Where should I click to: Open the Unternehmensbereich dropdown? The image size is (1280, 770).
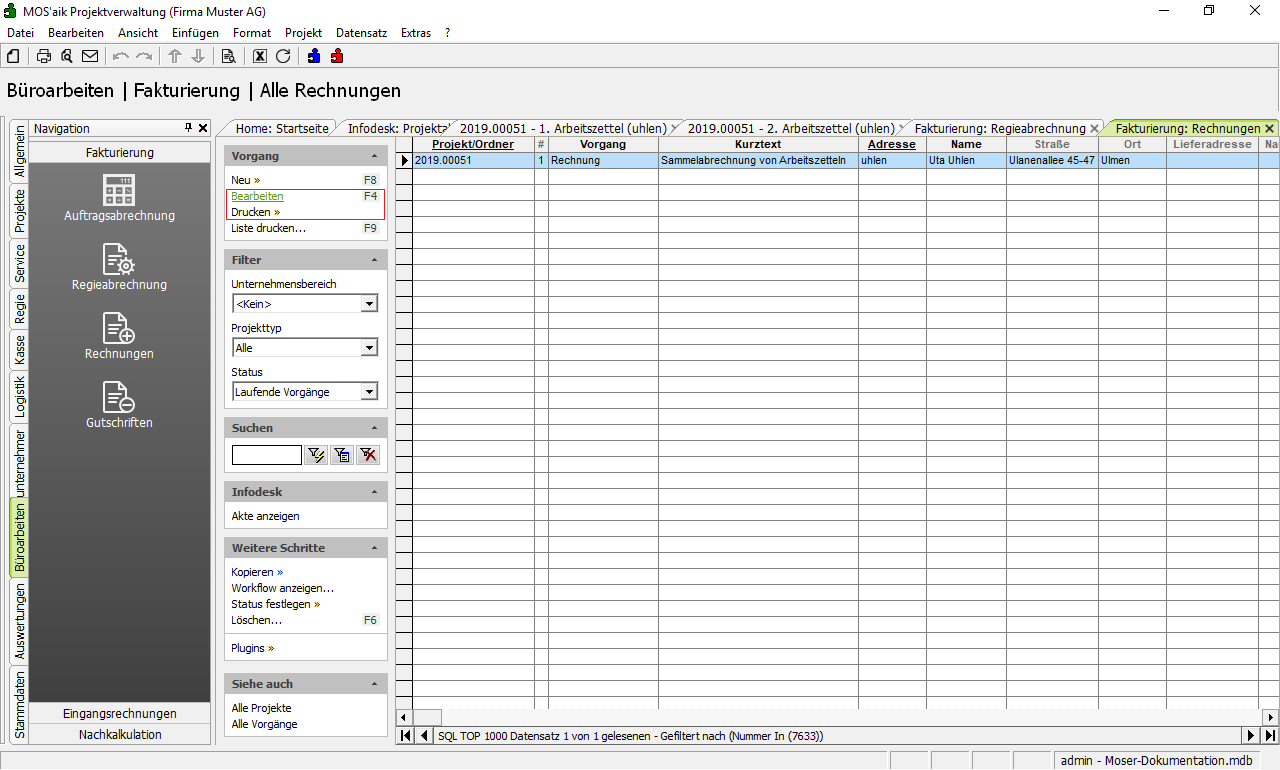coord(369,304)
